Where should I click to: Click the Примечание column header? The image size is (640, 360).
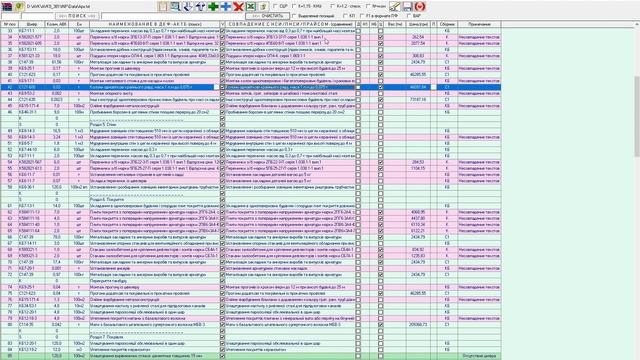coord(479,24)
